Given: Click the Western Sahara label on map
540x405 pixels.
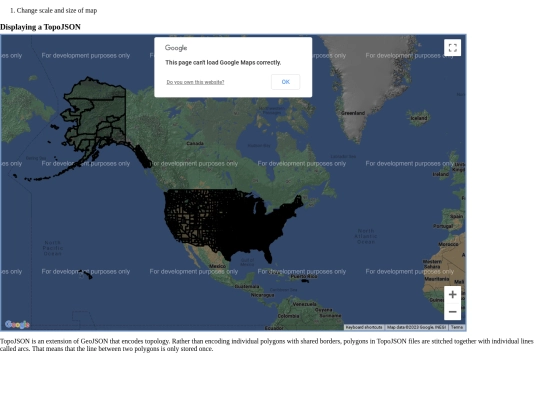Looking at the screenshot, I should click(432, 264).
